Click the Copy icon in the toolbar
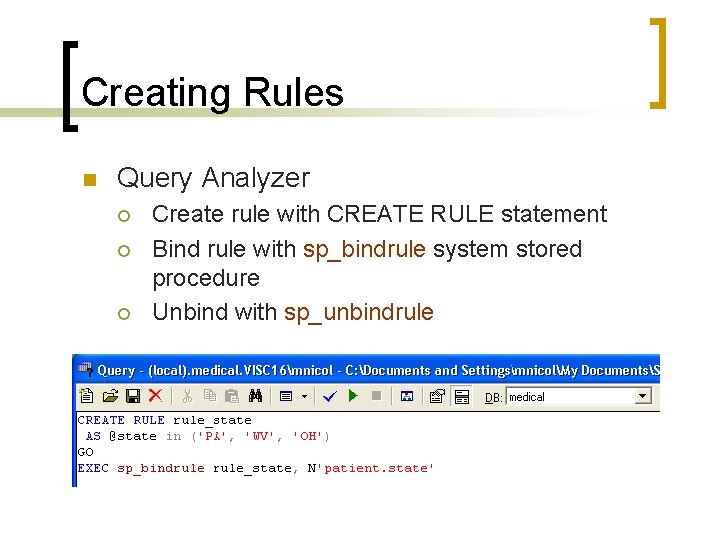This screenshot has width=720, height=540. (x=210, y=395)
